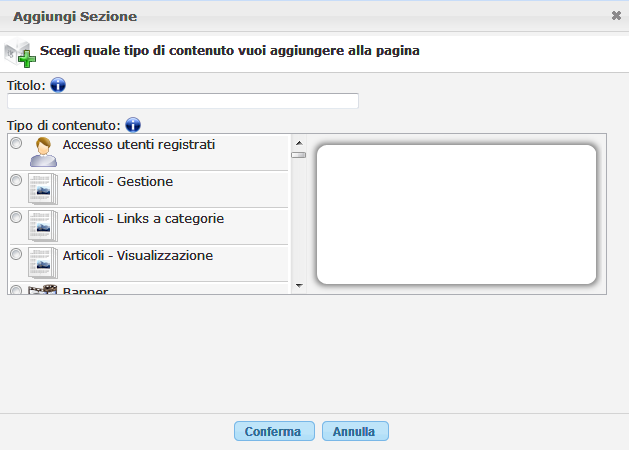This screenshot has height=450, width=629.
Task: Click the Accesso utenti registrati user icon
Action: coord(42,152)
